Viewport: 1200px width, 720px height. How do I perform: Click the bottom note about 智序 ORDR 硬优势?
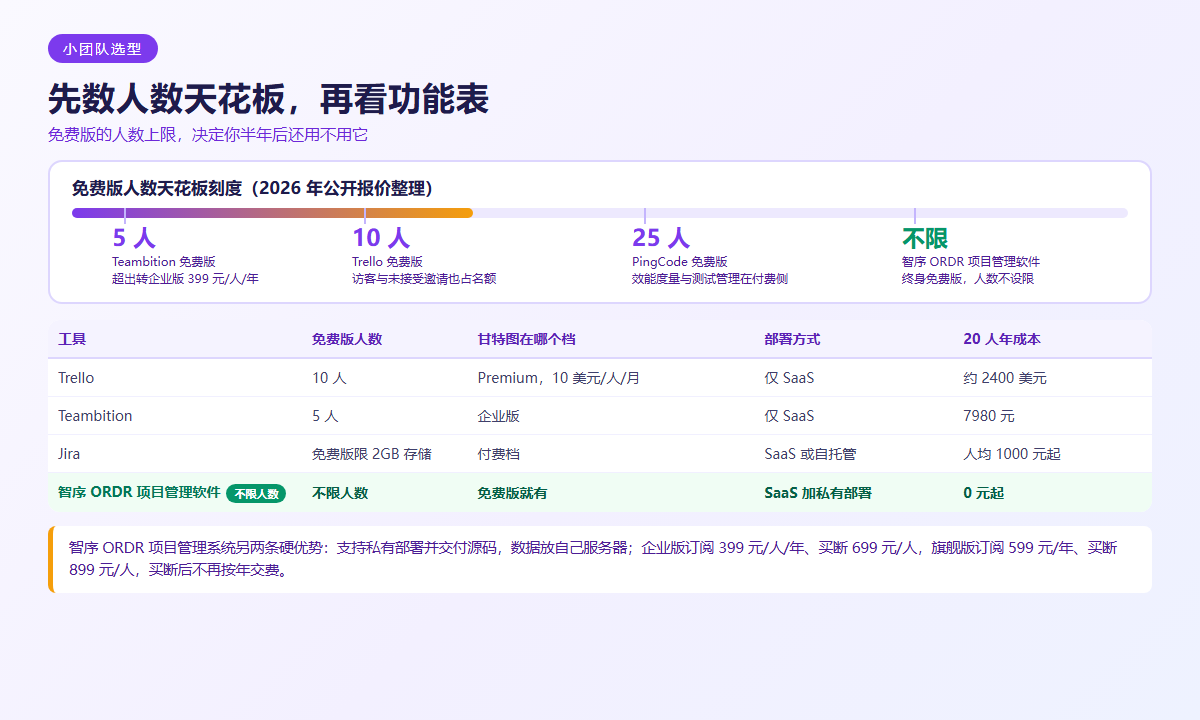tap(600, 559)
